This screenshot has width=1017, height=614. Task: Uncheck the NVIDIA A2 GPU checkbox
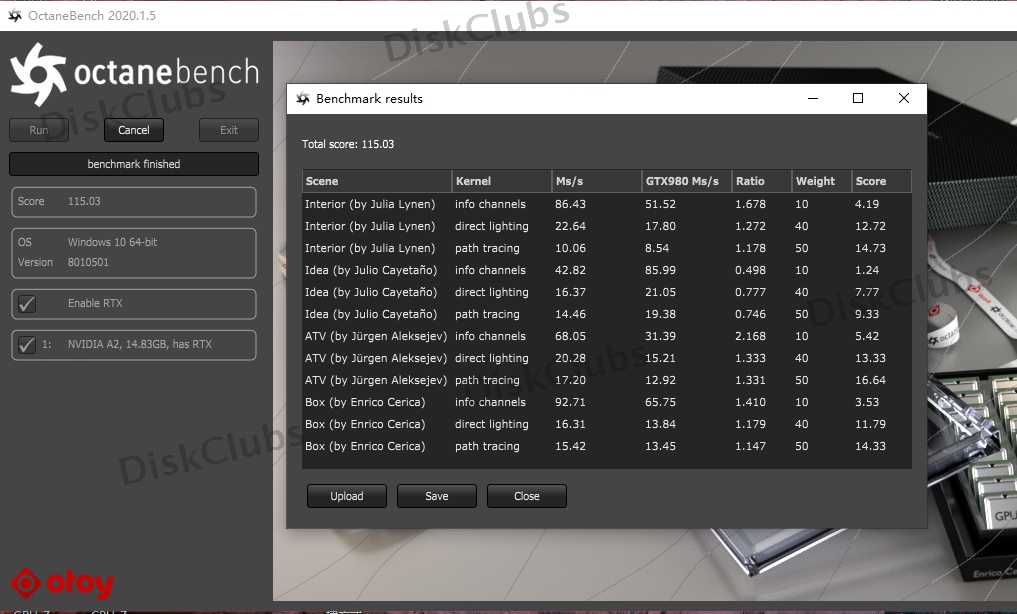pyautogui.click(x=28, y=345)
